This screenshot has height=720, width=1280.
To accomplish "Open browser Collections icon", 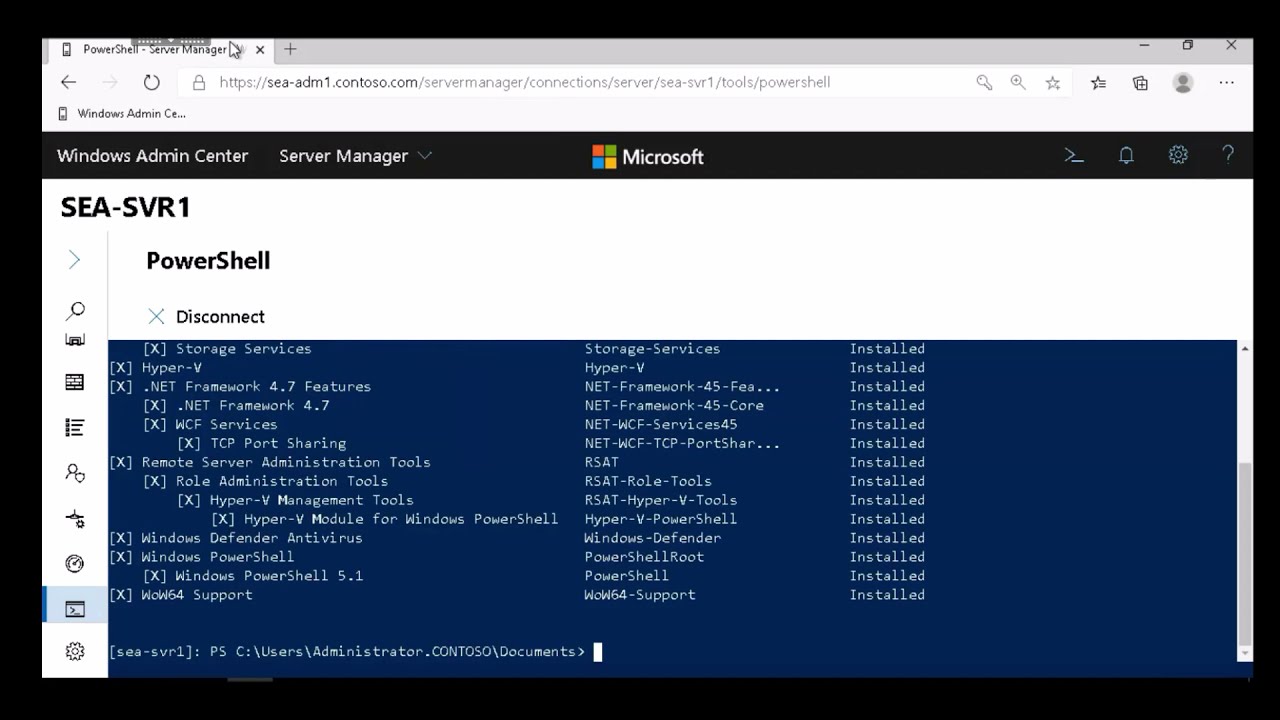I will click(x=1140, y=83).
